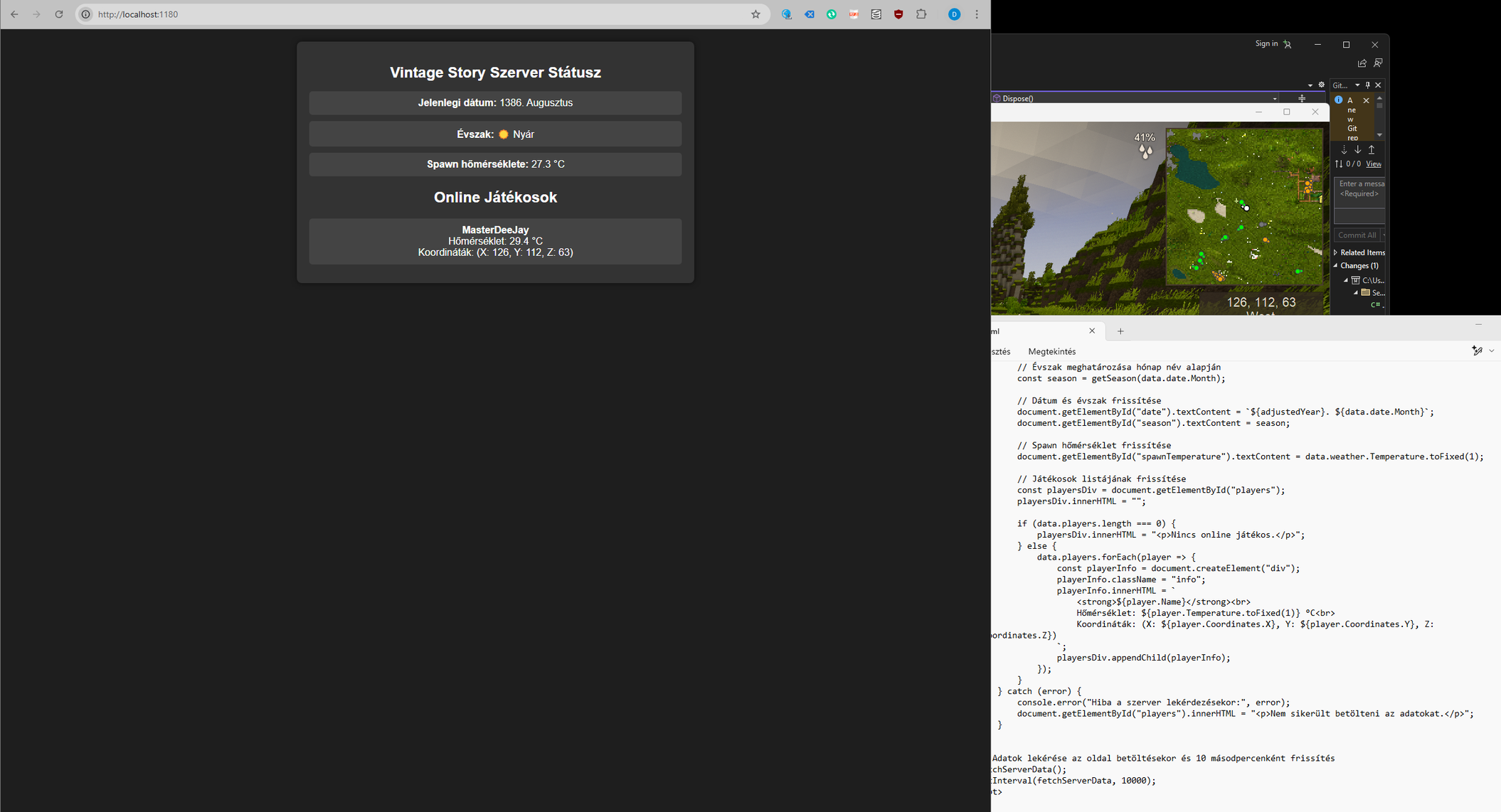The image size is (1501, 812).
Task: Bookmark this page with the star
Action: [x=755, y=14]
